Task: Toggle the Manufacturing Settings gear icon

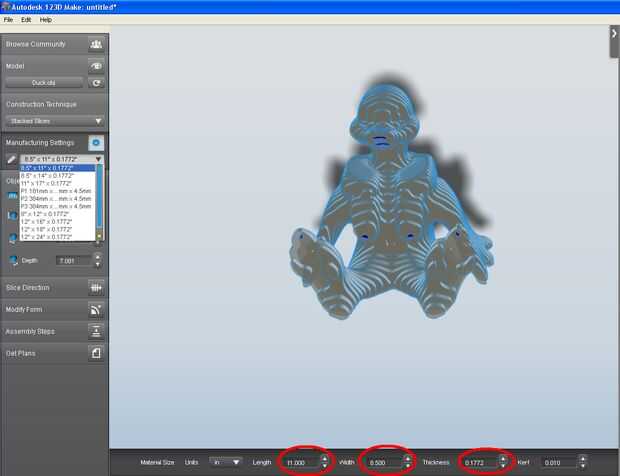Action: coord(96,143)
